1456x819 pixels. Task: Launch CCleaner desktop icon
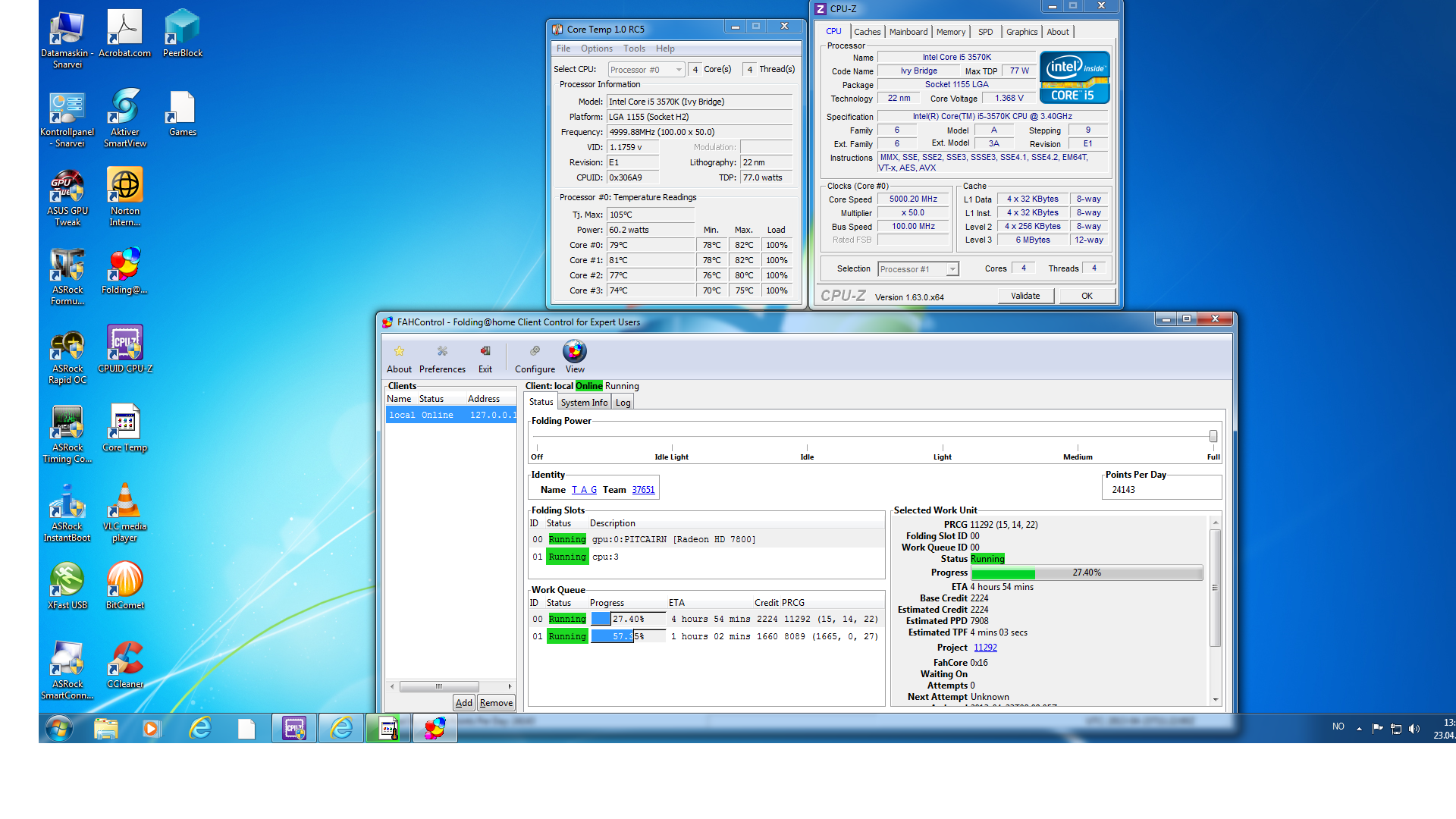(x=125, y=665)
